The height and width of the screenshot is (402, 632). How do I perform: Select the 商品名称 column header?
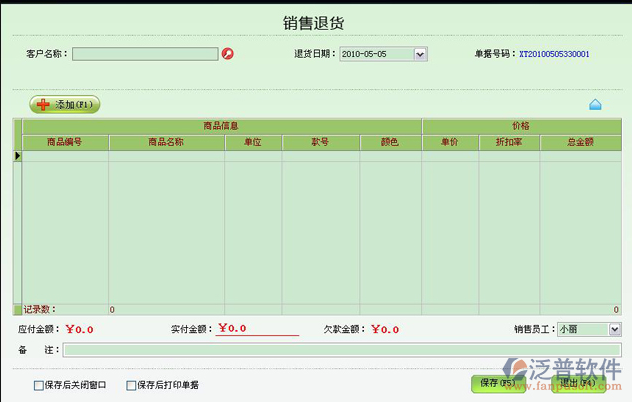pos(166,142)
